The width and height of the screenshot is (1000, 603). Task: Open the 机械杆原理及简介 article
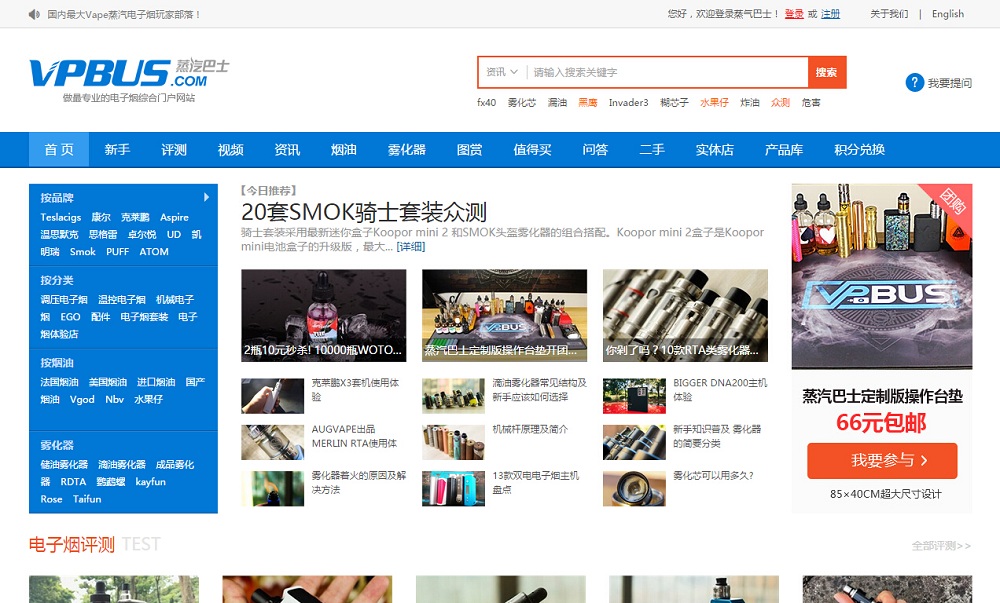pos(530,430)
